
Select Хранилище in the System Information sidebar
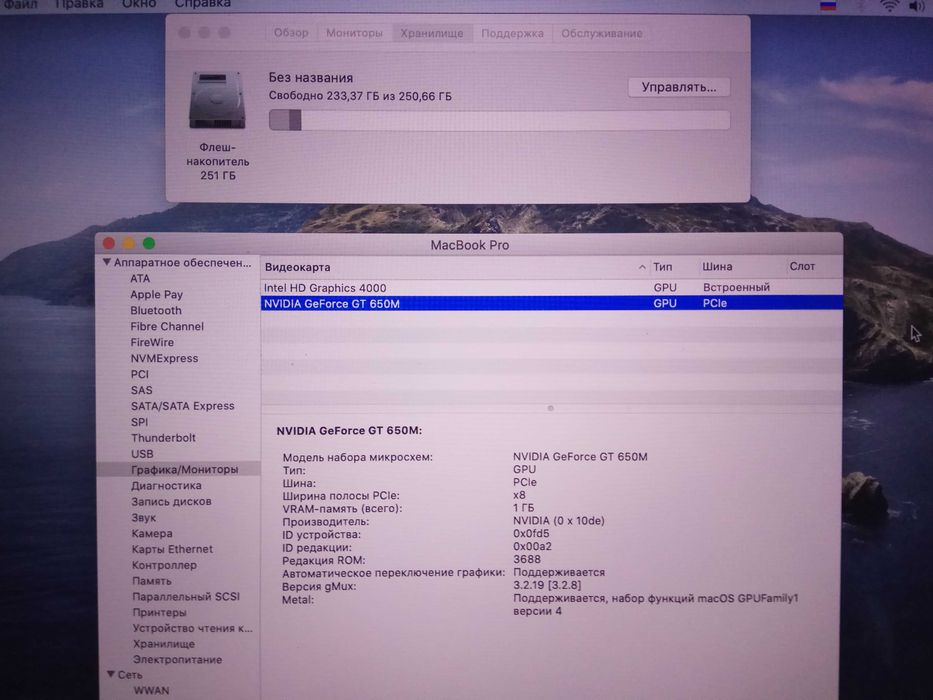point(164,644)
